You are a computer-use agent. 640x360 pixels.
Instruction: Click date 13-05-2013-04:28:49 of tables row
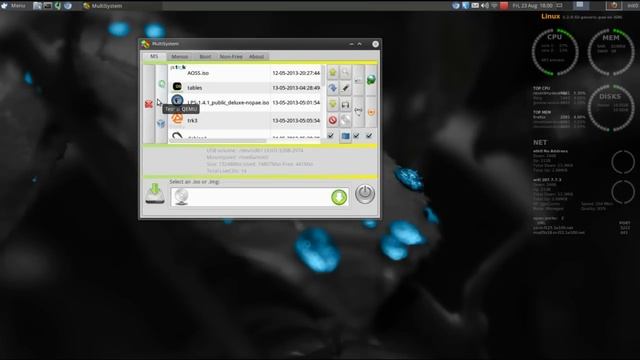point(296,88)
